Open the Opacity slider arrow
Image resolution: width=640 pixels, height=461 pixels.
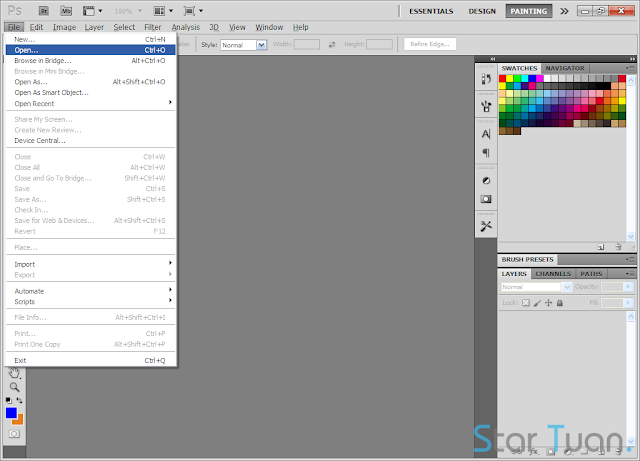pyautogui.click(x=628, y=287)
